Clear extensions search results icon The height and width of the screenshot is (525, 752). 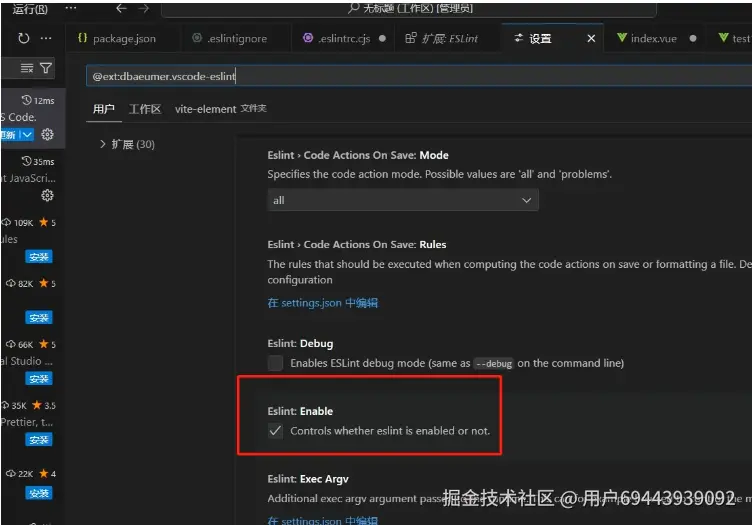point(27,68)
